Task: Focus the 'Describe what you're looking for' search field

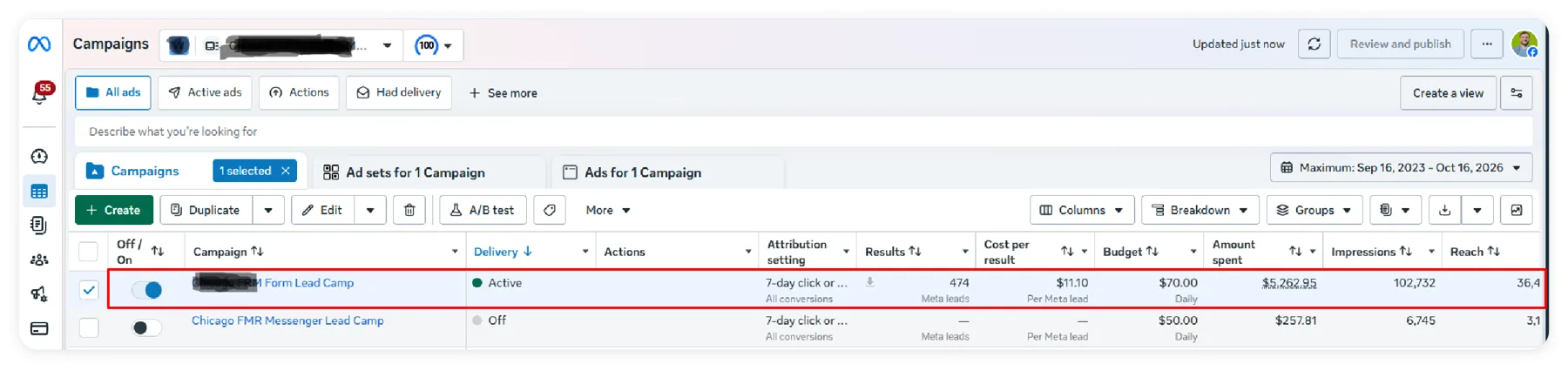Action: point(803,132)
